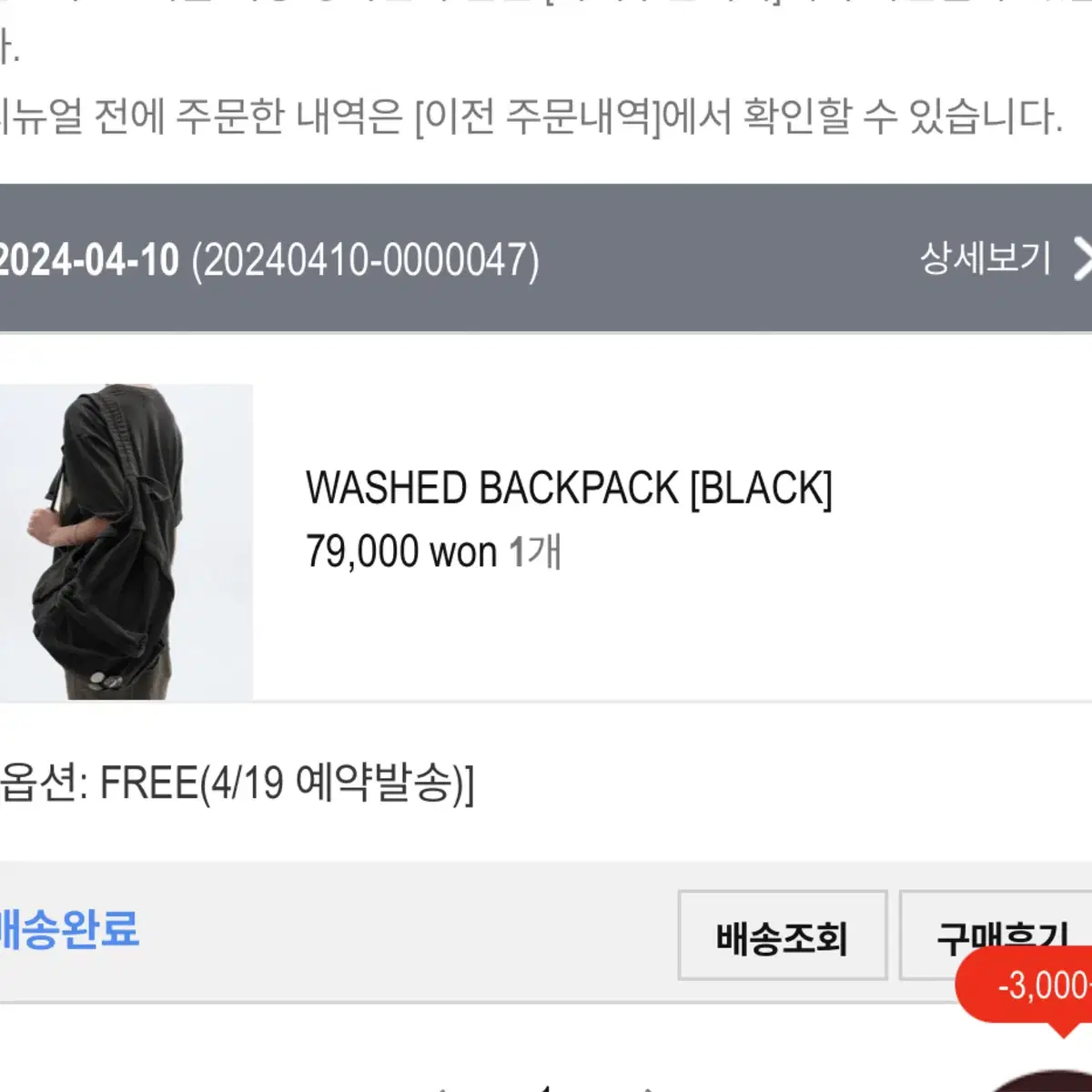Screen dimensions: 1092x1092
Task: Click the right chevron beside 상세보기
Action: coord(1082,259)
